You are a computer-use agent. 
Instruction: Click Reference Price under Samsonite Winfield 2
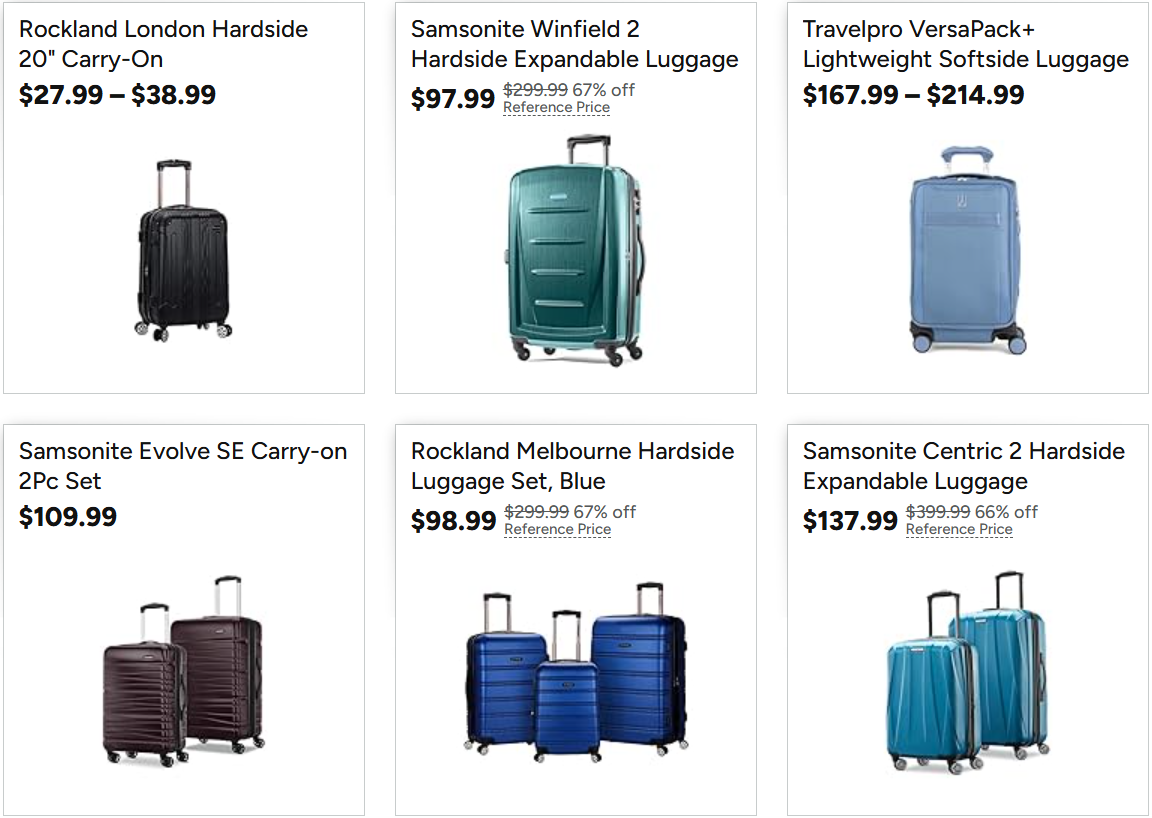(x=556, y=108)
